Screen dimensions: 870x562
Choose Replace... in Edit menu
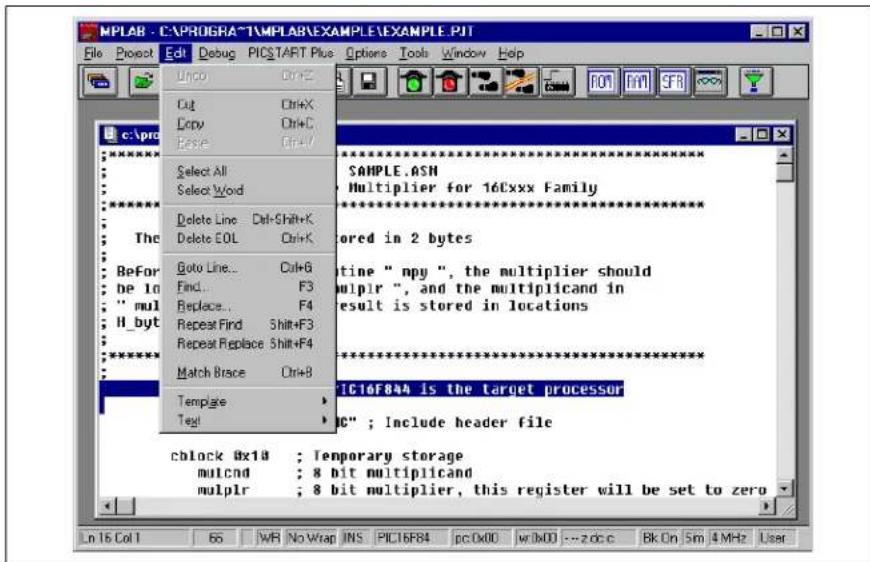point(247,306)
